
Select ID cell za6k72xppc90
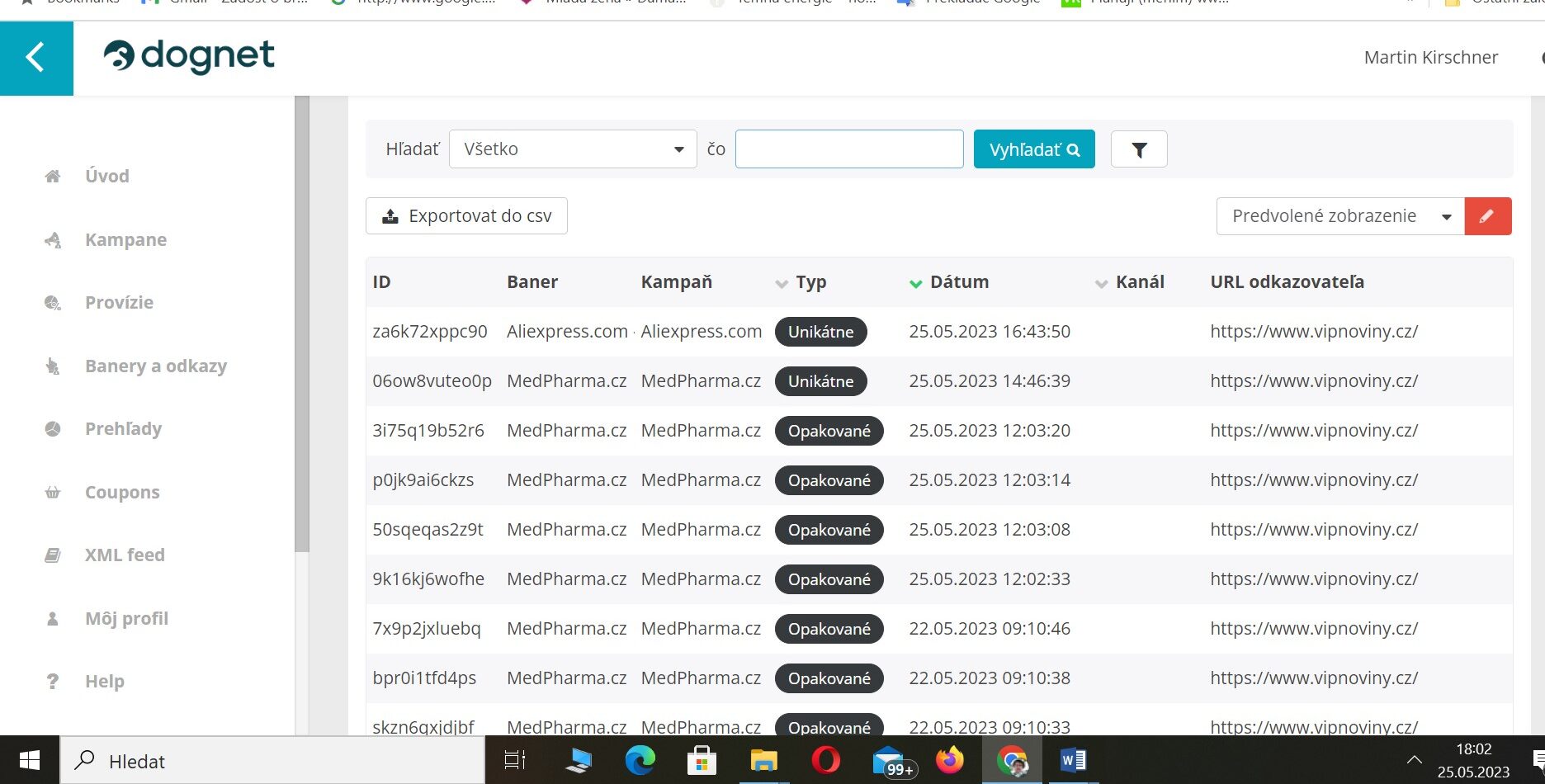430,332
